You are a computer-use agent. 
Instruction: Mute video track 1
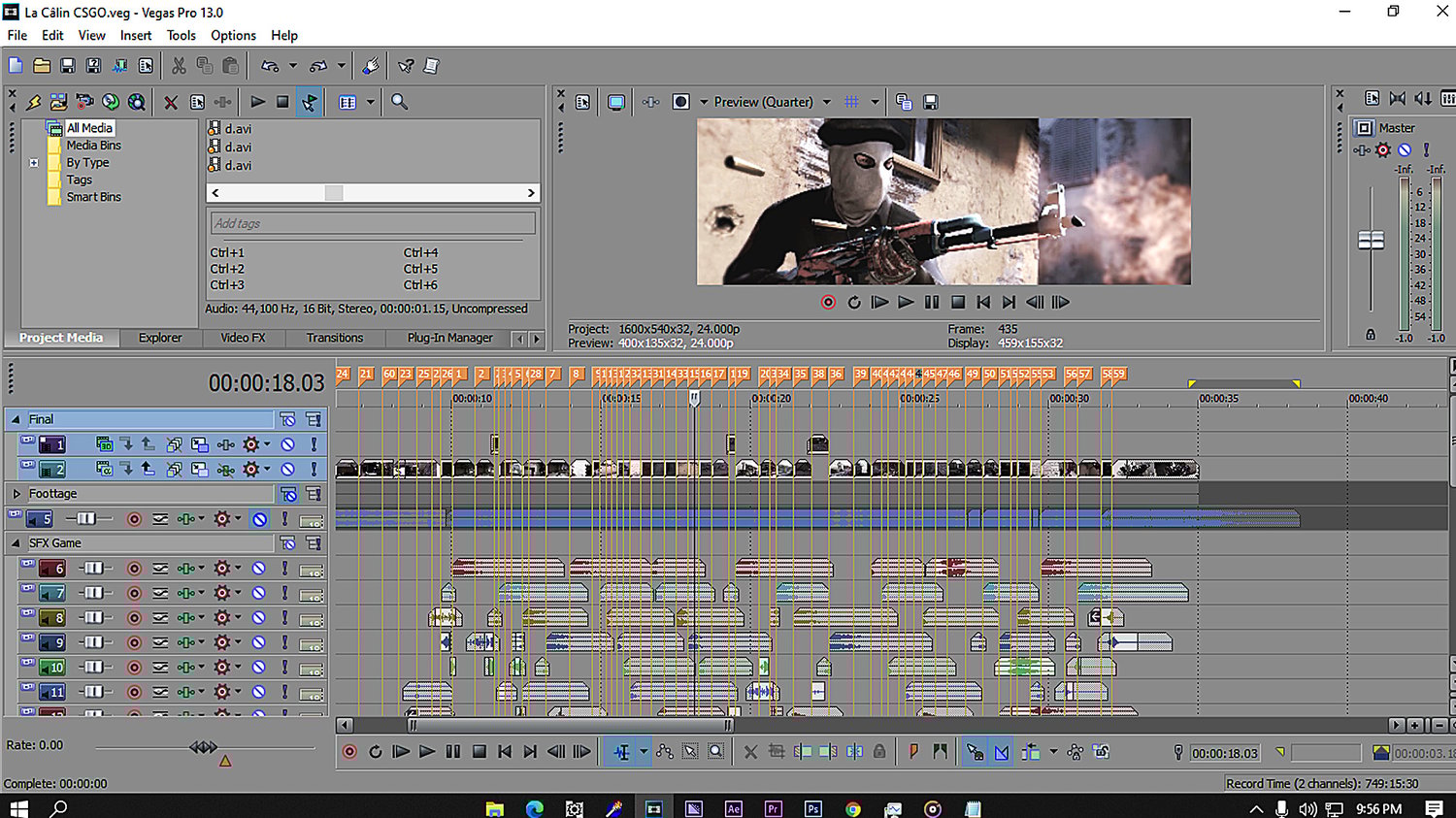288,444
